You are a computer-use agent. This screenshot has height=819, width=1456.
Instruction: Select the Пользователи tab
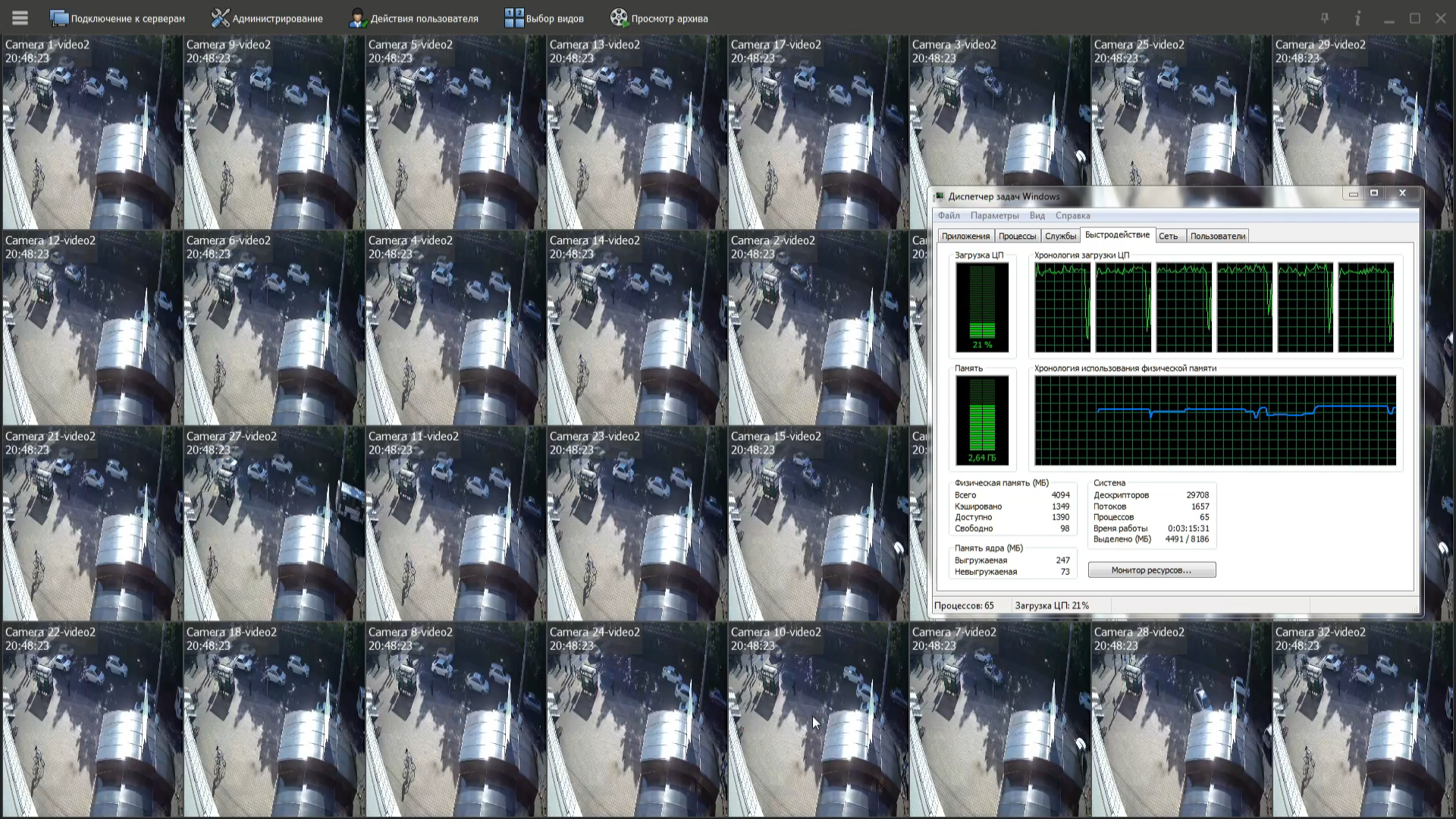[1217, 236]
